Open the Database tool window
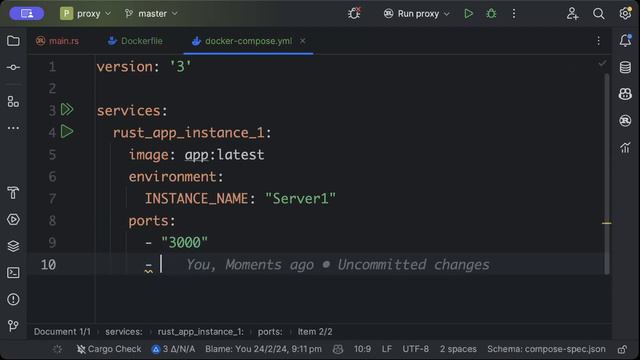The height and width of the screenshot is (360, 640). pos(625,67)
